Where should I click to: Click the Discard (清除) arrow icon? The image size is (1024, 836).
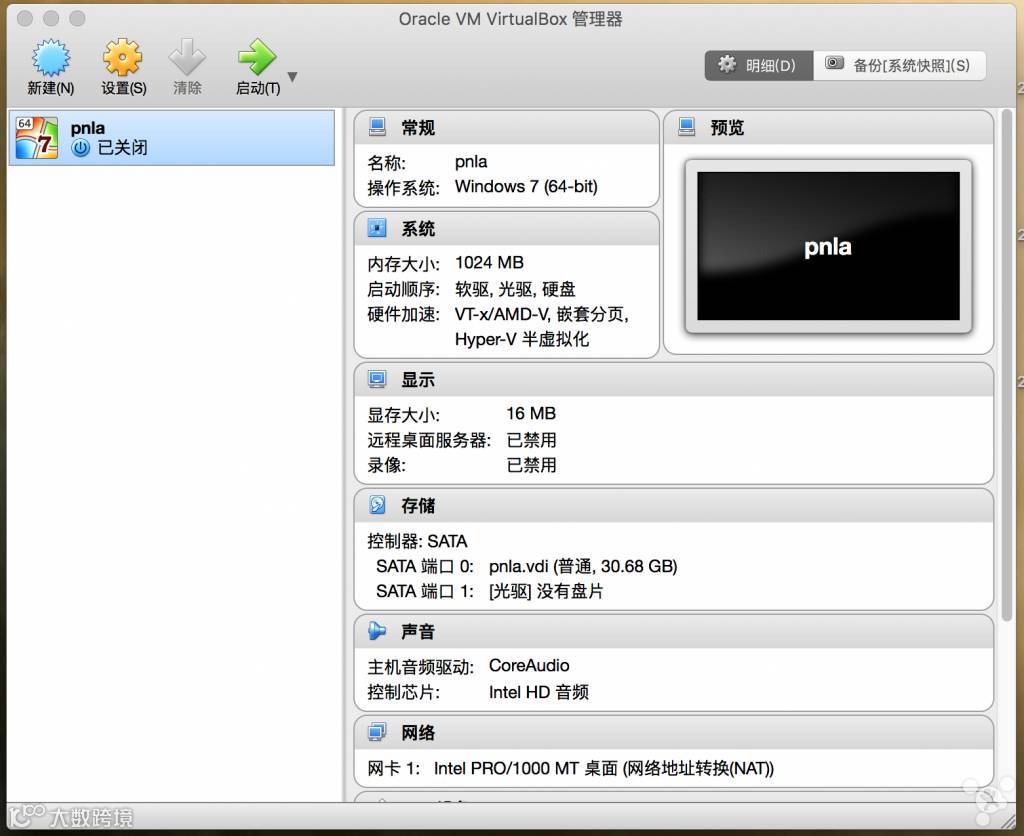pyautogui.click(x=187, y=57)
